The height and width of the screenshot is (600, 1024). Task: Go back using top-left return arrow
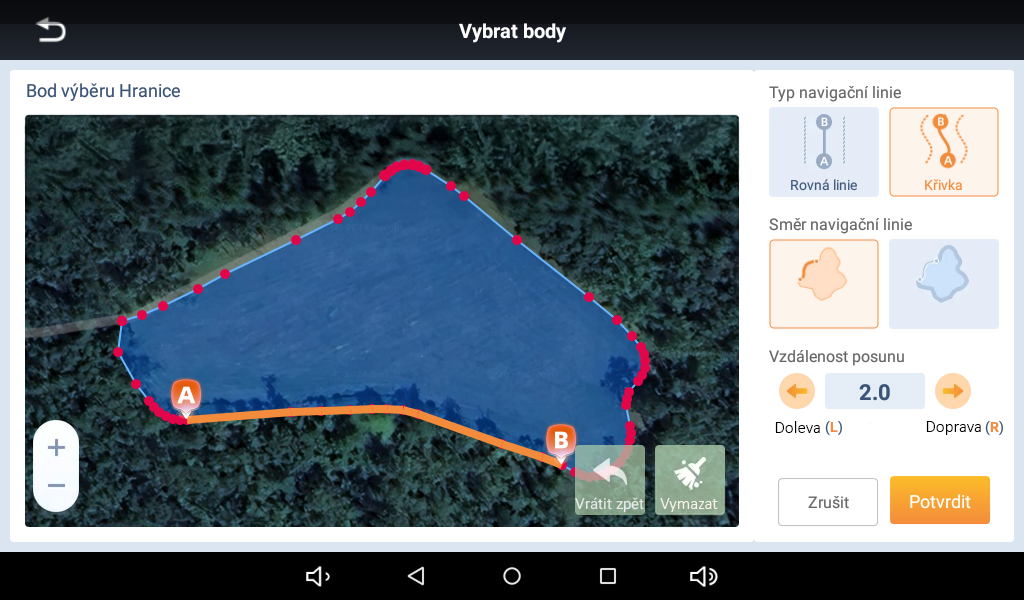coord(51,30)
